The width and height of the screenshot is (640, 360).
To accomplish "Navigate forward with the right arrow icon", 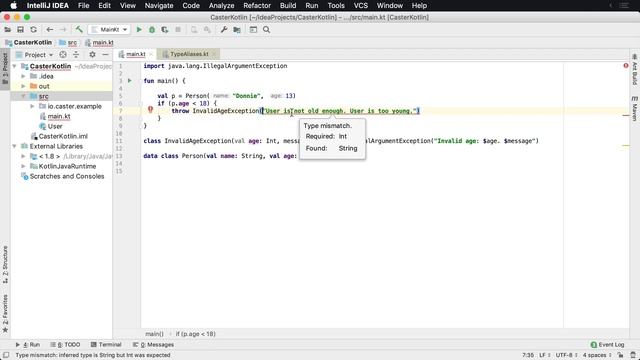I will click(x=62, y=30).
